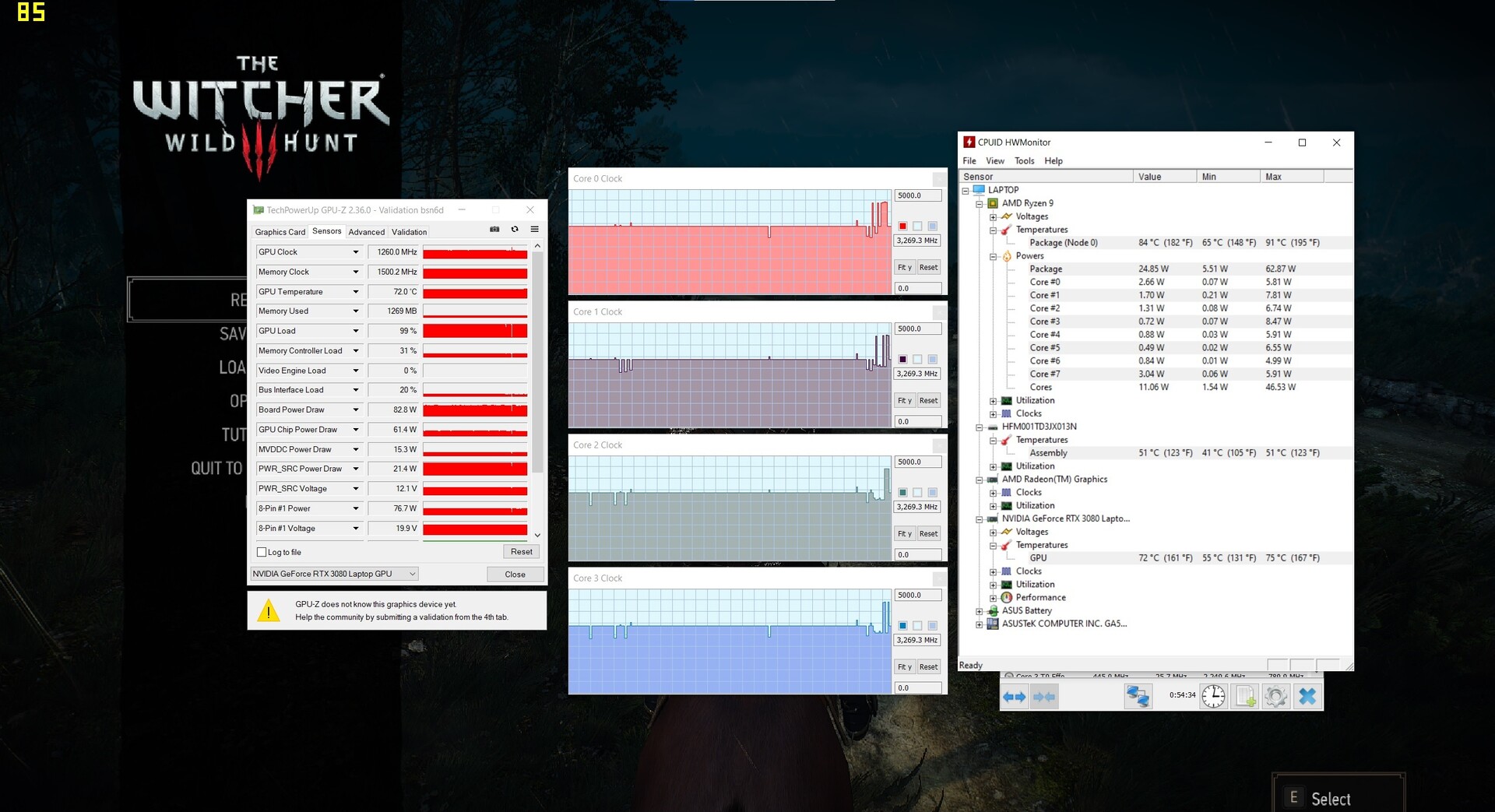
Task: Select the AMD Radeon(TM) Graphics node
Action: click(x=1054, y=480)
